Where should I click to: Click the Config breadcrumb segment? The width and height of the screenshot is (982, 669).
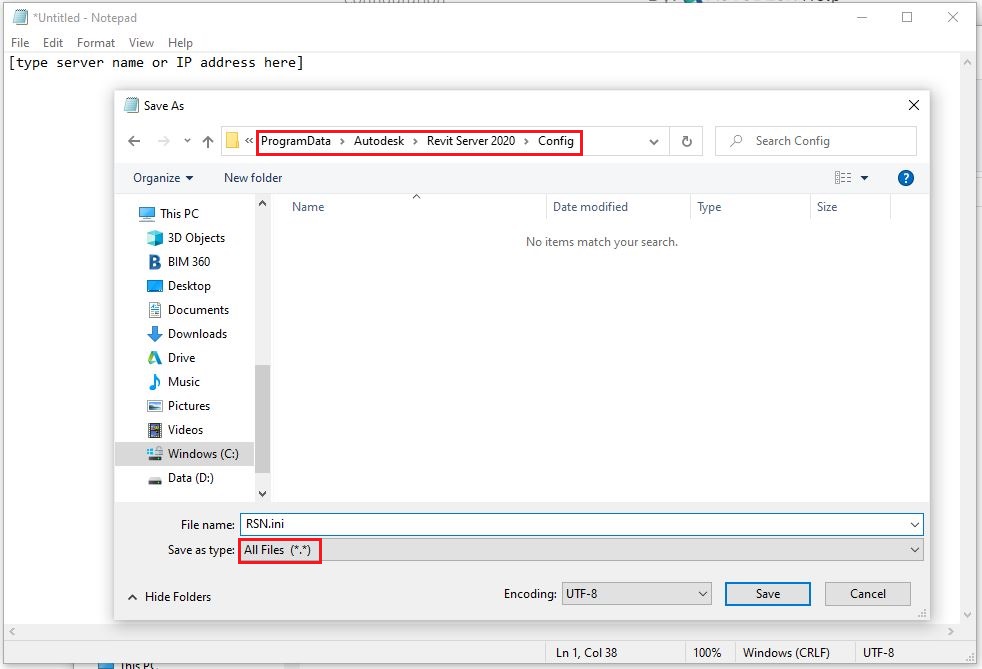[x=556, y=141]
